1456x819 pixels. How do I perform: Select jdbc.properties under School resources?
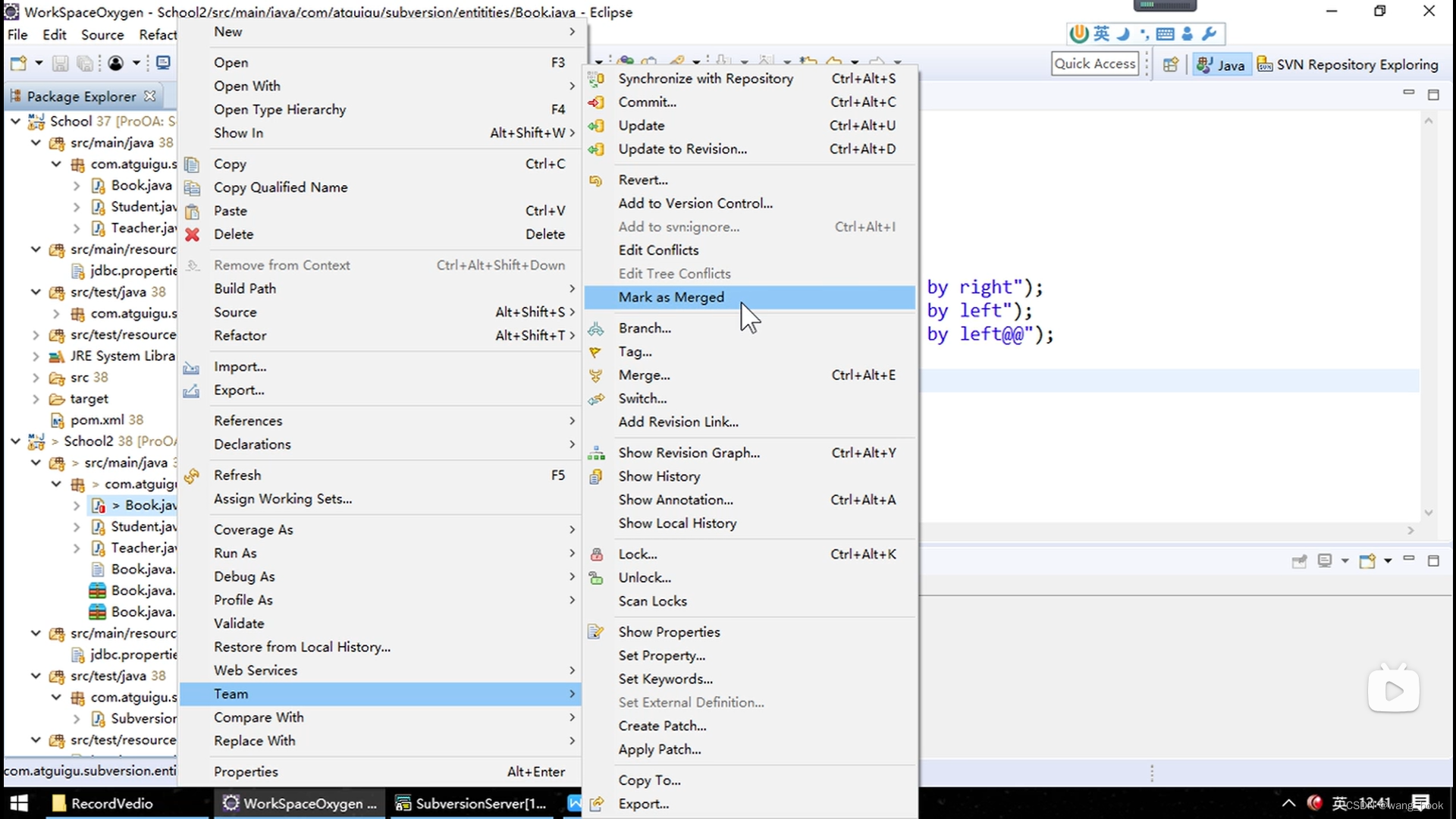(124, 271)
